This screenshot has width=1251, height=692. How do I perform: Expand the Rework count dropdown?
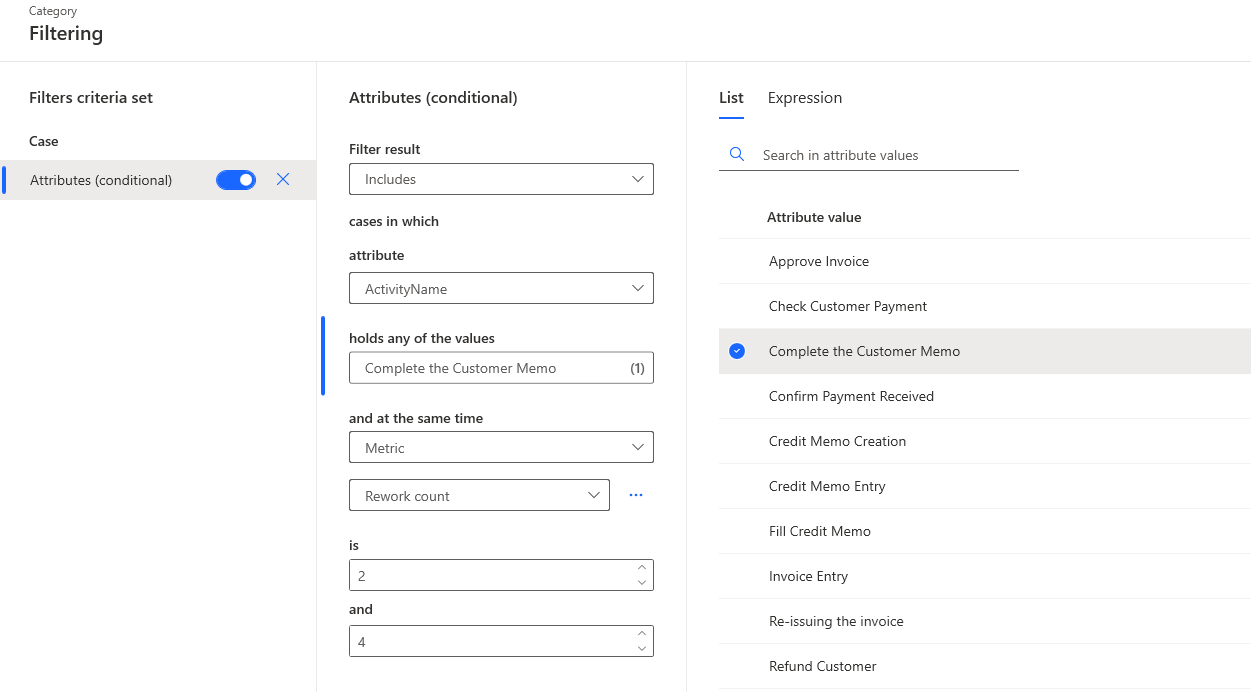[x=479, y=496]
